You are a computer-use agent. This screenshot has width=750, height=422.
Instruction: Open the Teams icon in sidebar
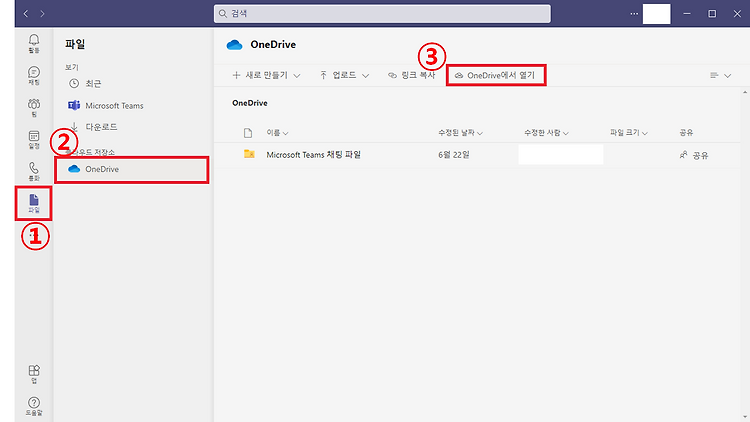[x=33, y=108]
